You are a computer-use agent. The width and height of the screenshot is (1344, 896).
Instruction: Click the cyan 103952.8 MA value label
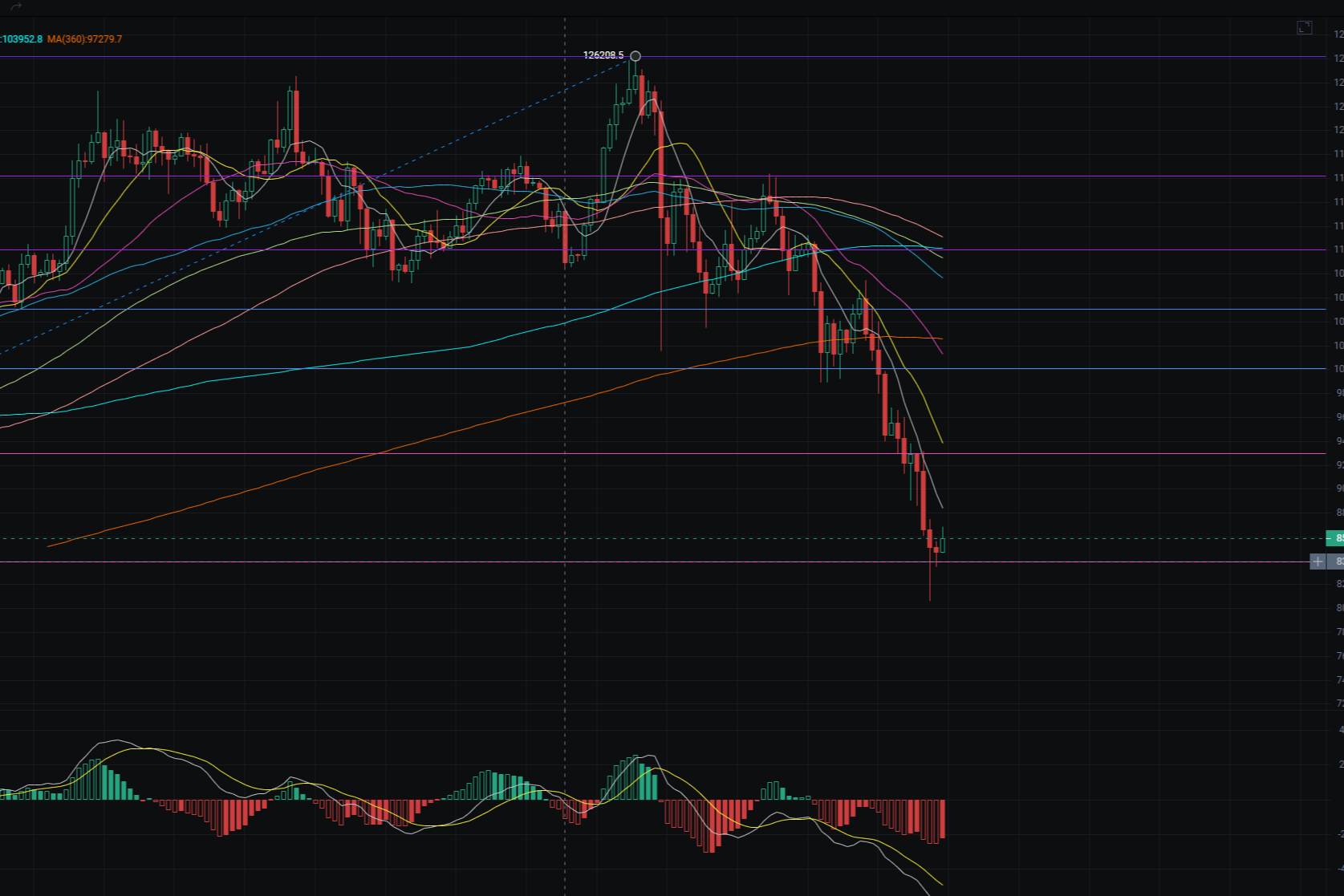[x=22, y=39]
